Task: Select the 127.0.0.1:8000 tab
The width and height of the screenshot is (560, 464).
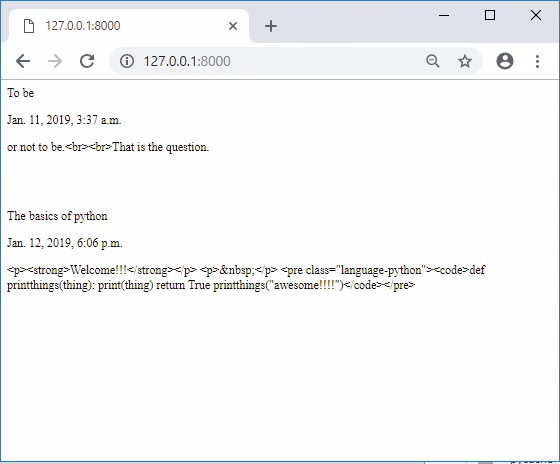Action: [129, 26]
